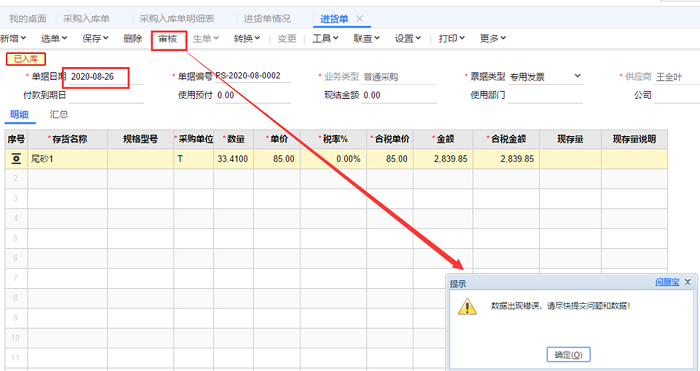Click the 单据日期 field with 2020-08-26
This screenshot has width=700, height=371.
106,77
